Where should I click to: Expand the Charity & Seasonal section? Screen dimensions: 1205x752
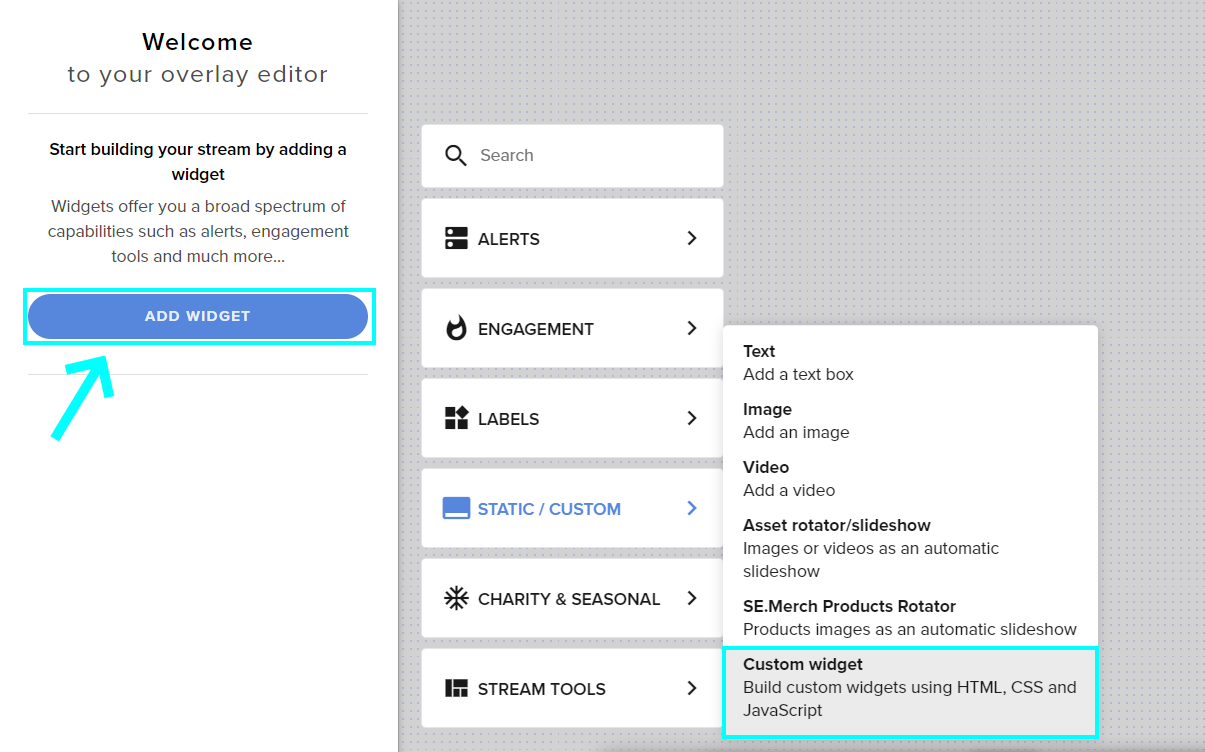coord(691,598)
